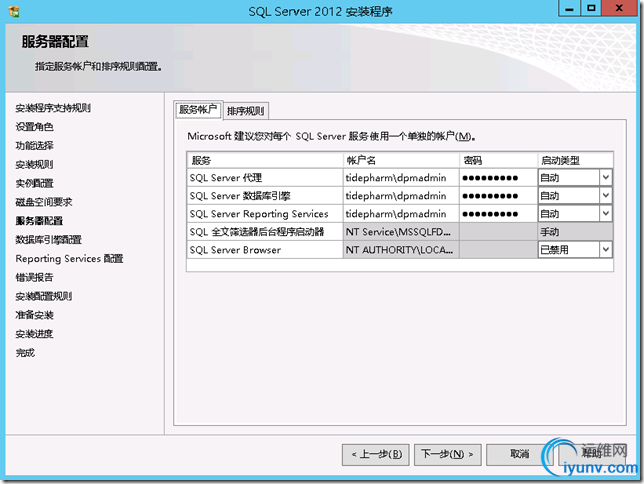The width and height of the screenshot is (644, 484).
Task: Click the SQL Server setup title bar icon
Action: pyautogui.click(x=14, y=11)
